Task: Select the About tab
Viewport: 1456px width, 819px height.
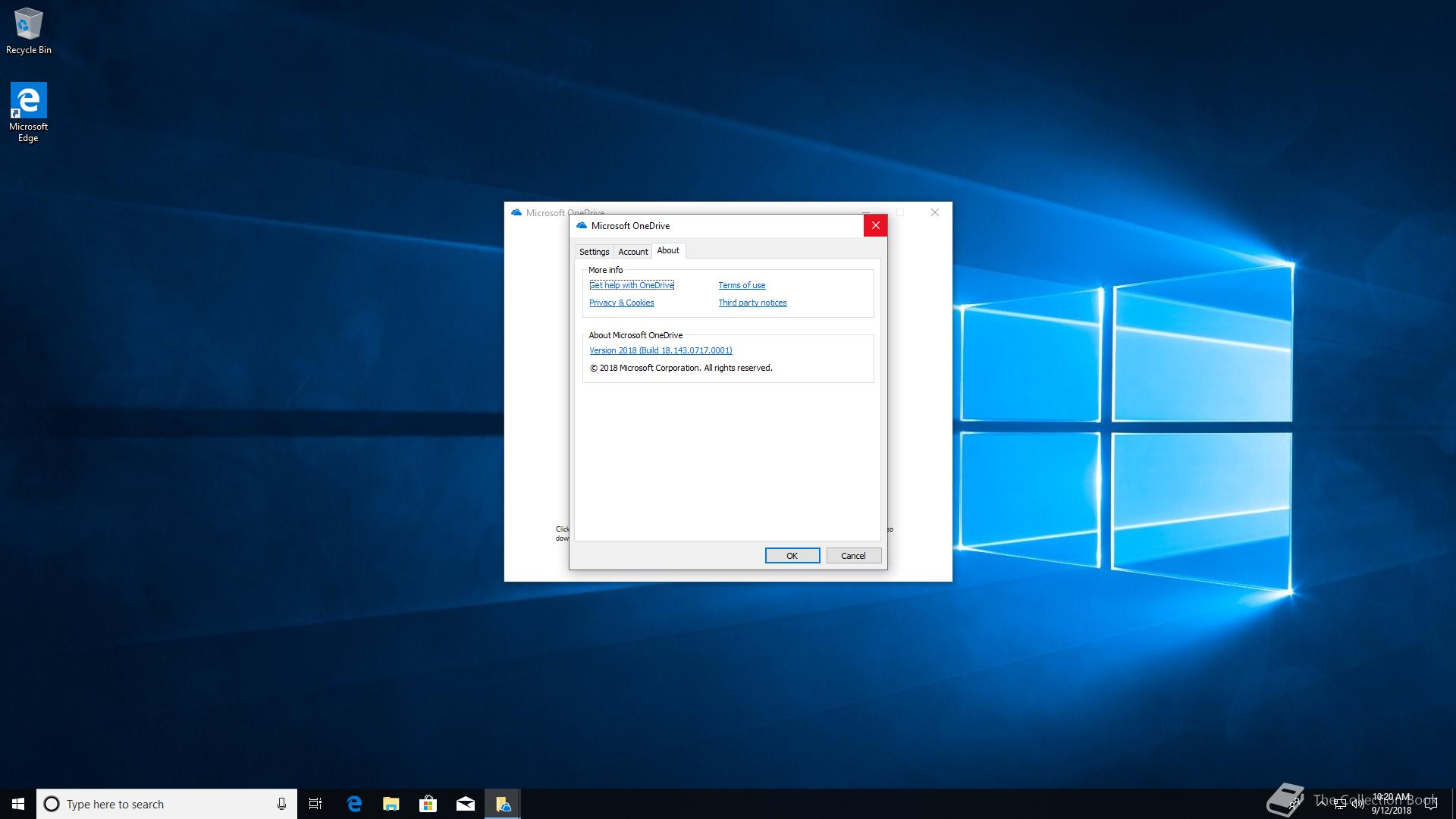Action: (x=668, y=250)
